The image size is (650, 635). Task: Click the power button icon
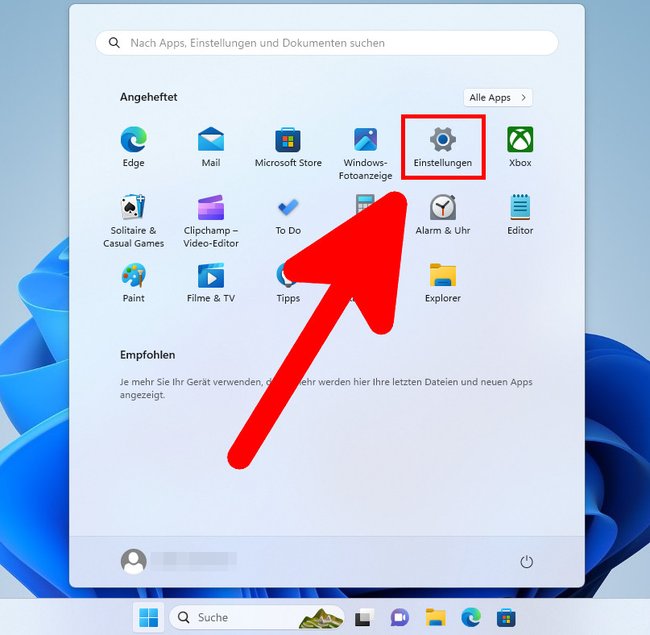pos(526,562)
